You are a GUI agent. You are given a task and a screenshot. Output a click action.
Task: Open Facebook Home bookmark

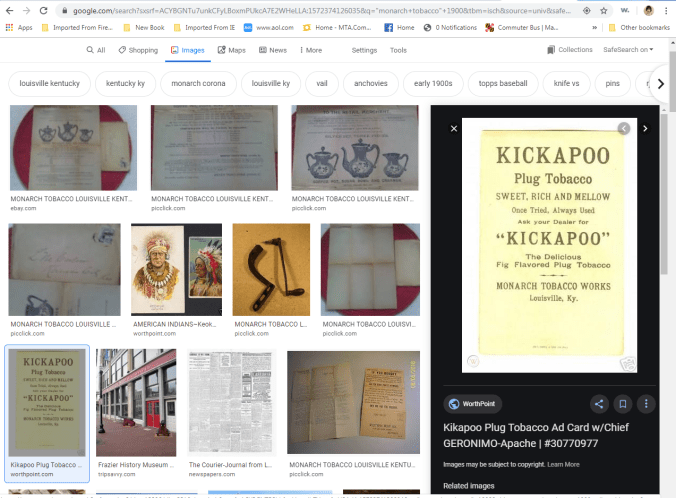pyautogui.click(x=399, y=28)
